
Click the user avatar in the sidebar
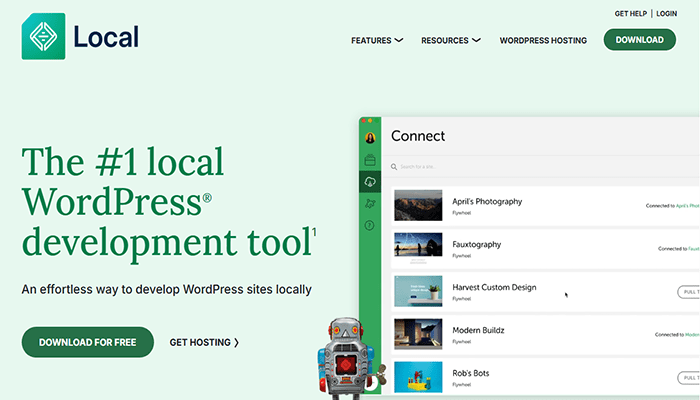pyautogui.click(x=370, y=138)
